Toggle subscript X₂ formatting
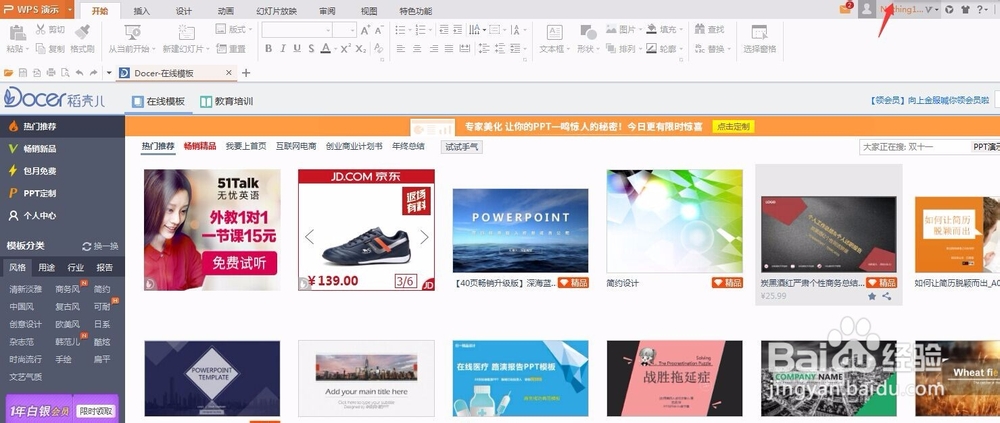This screenshot has width=1000, height=423. [x=360, y=48]
